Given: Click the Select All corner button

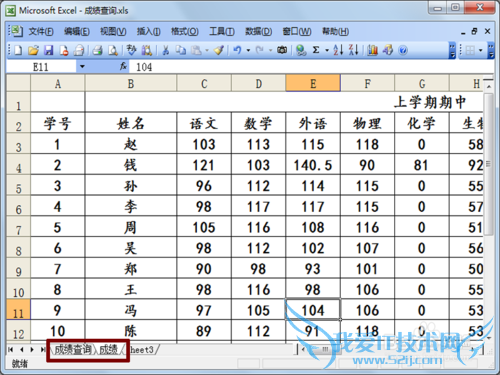Looking at the screenshot, I should tap(19, 83).
